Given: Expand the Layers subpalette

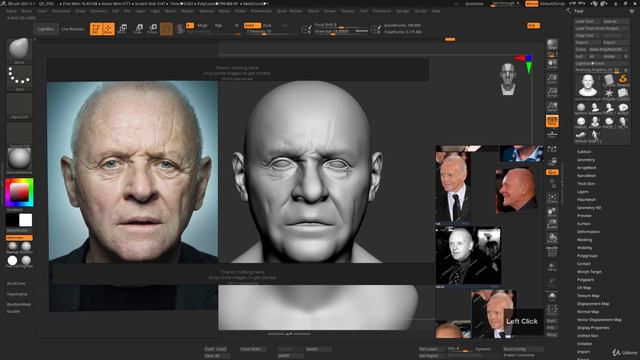Looking at the screenshot, I should [x=583, y=192].
